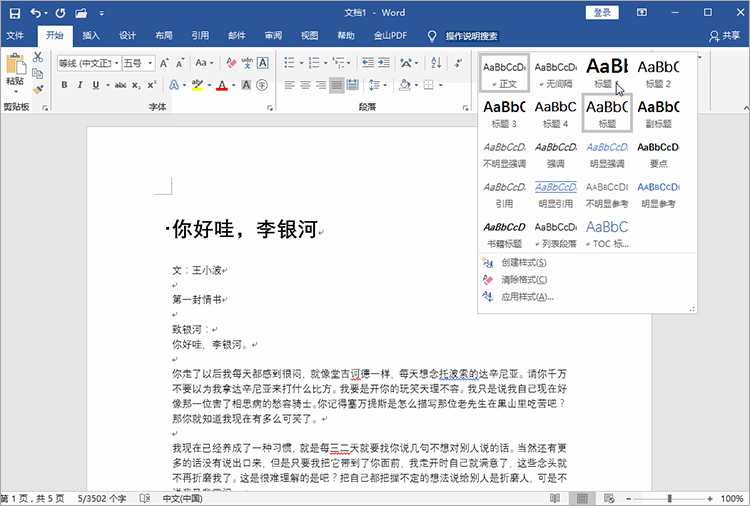Open the font dialog launcher
Image resolution: width=750 pixels, height=506 pixels.
click(x=270, y=108)
